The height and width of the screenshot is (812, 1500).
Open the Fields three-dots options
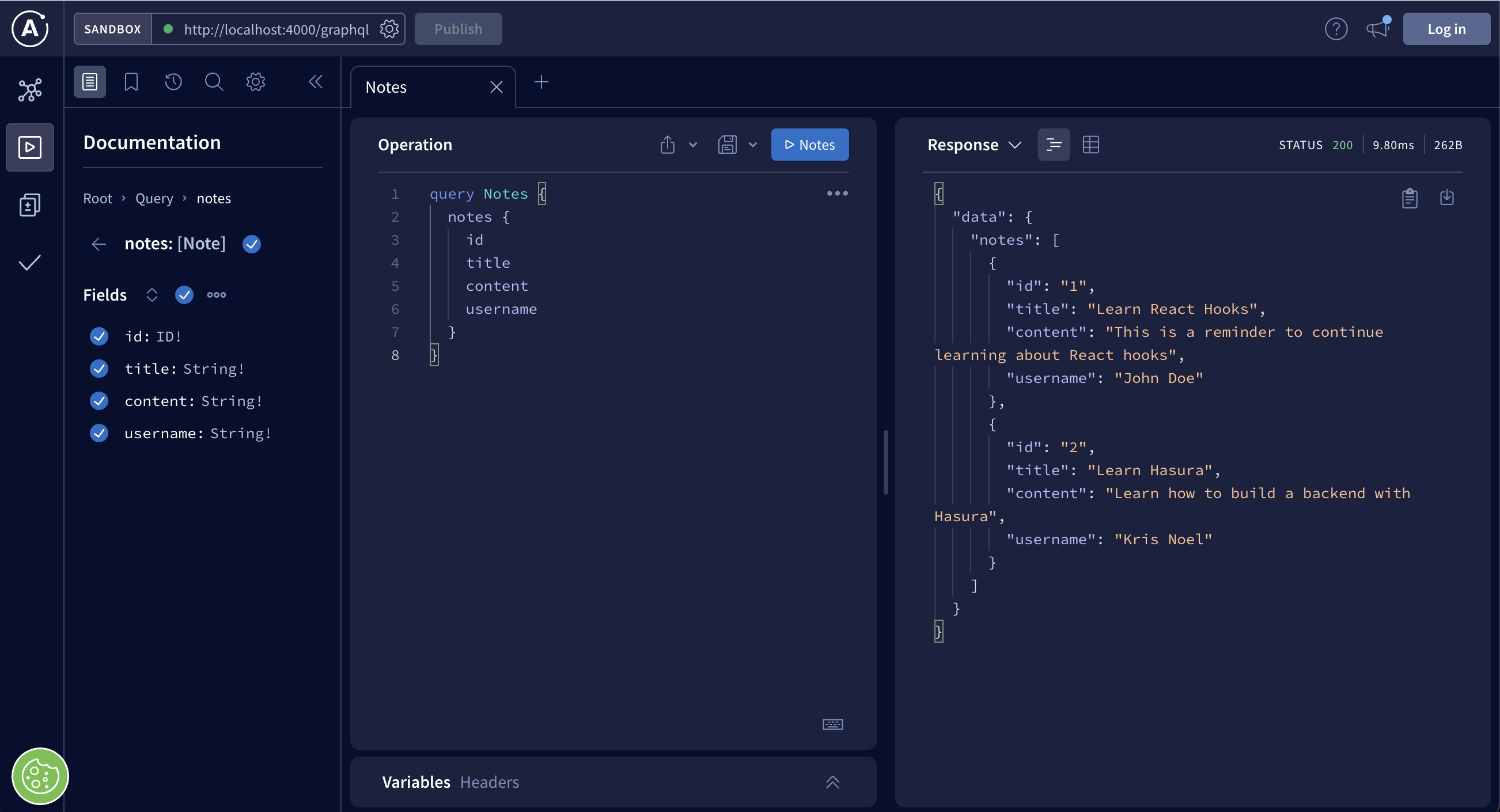click(217, 295)
